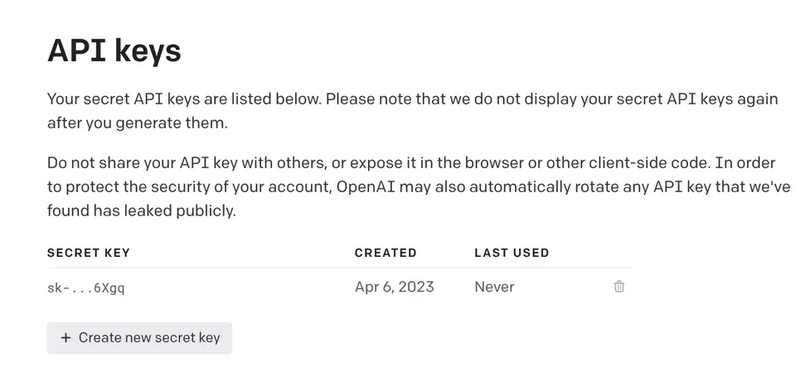Click the phrase Please note that
800x367 pixels.
tap(379, 99)
